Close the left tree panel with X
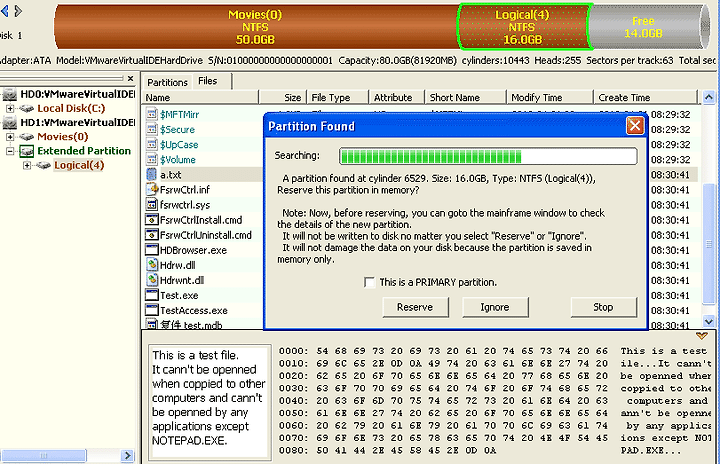 tap(130, 79)
